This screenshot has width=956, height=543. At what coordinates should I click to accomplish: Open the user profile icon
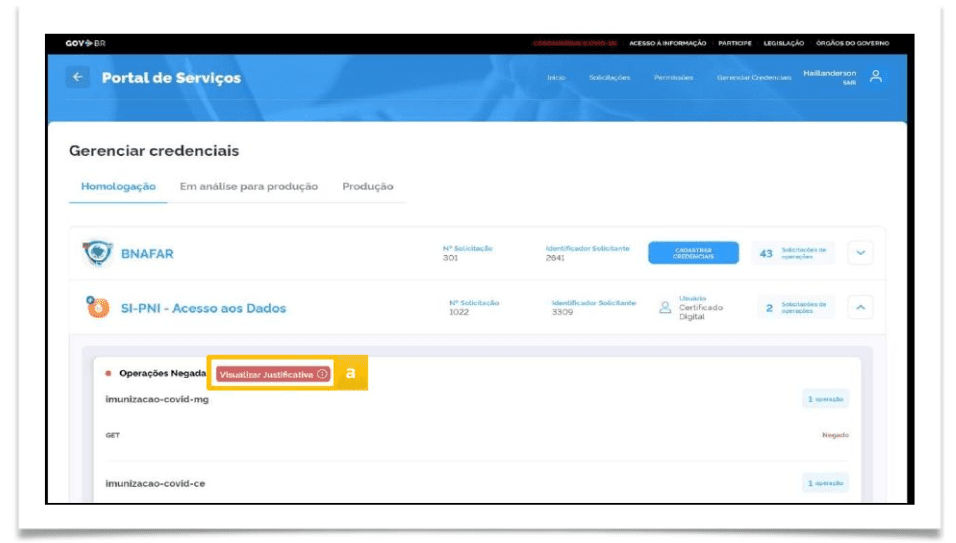(x=876, y=77)
